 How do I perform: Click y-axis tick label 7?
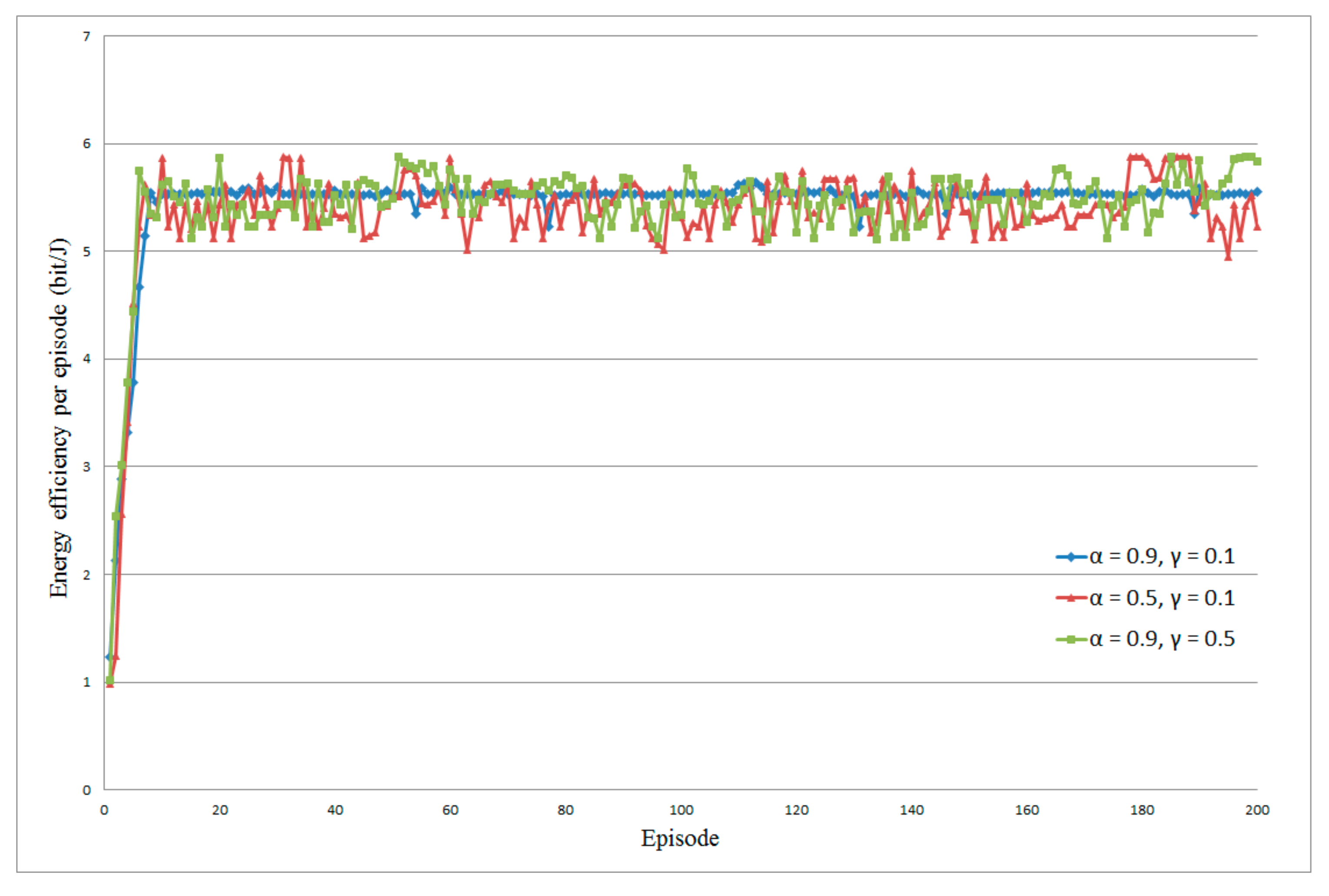pos(86,37)
